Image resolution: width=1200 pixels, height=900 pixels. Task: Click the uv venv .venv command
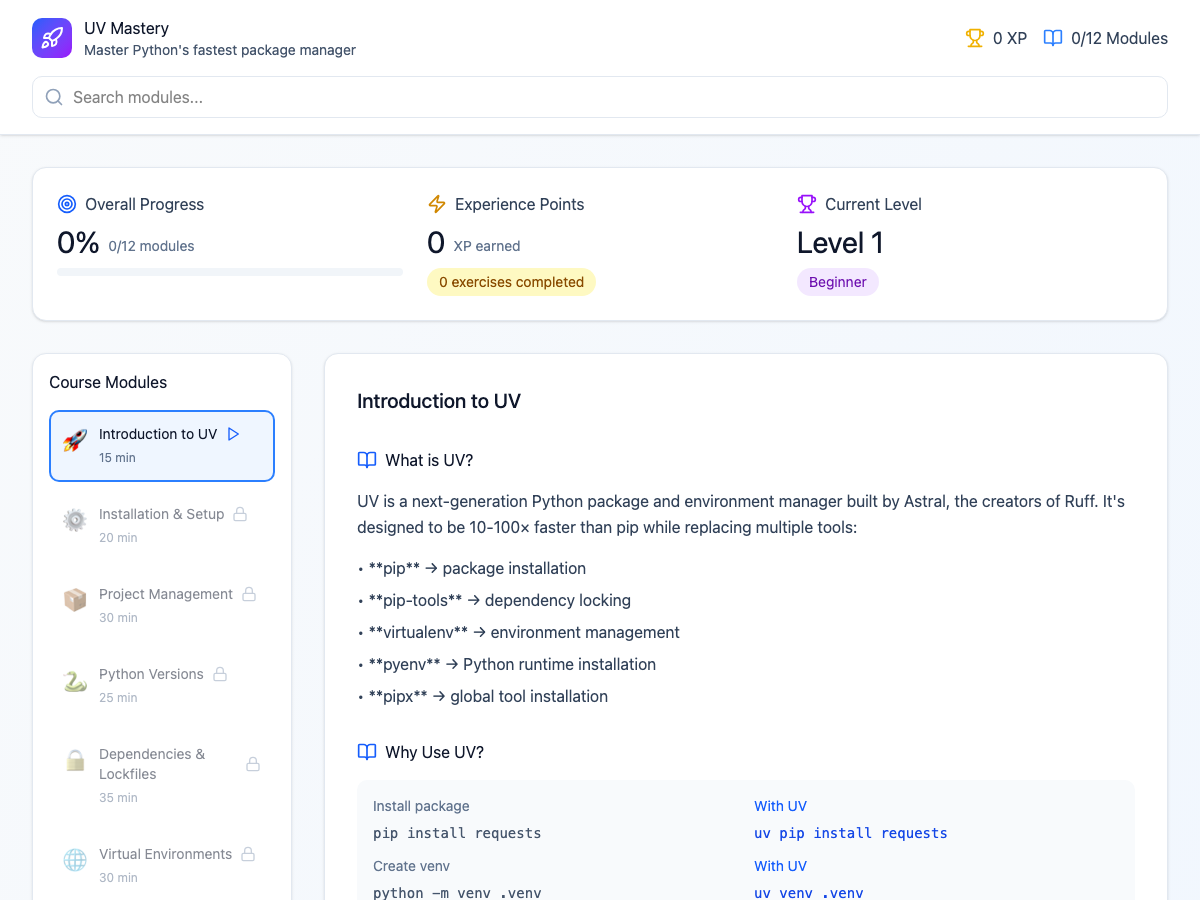[809, 893]
